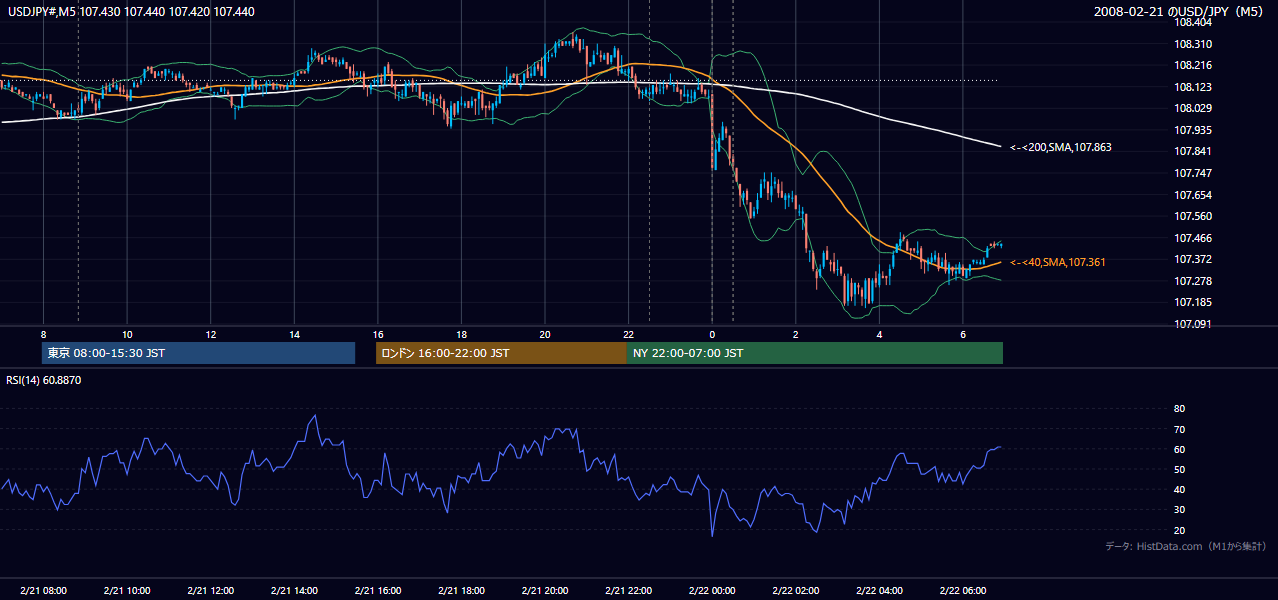
Task: Click price axis value 108.216
Action: [1193, 65]
